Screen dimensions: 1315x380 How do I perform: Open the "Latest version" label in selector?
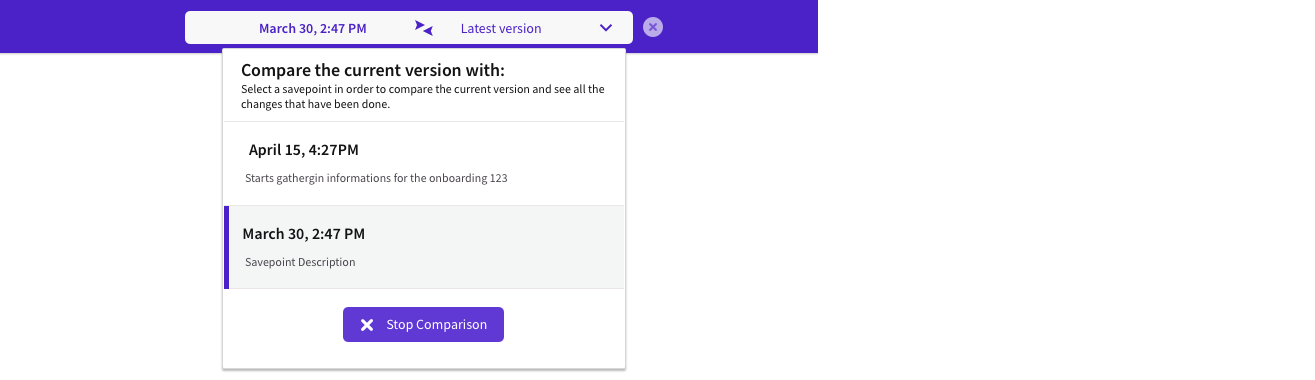tap(501, 29)
